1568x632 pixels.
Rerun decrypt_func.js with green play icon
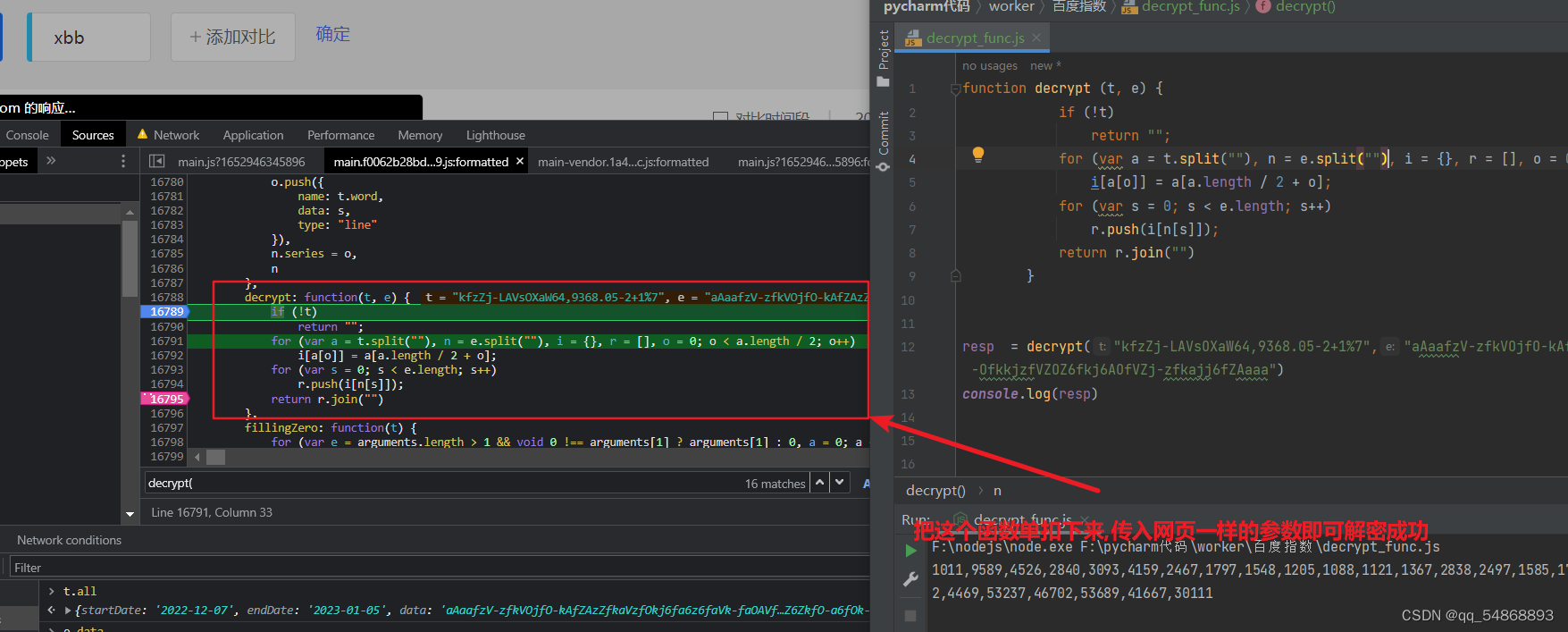click(910, 550)
